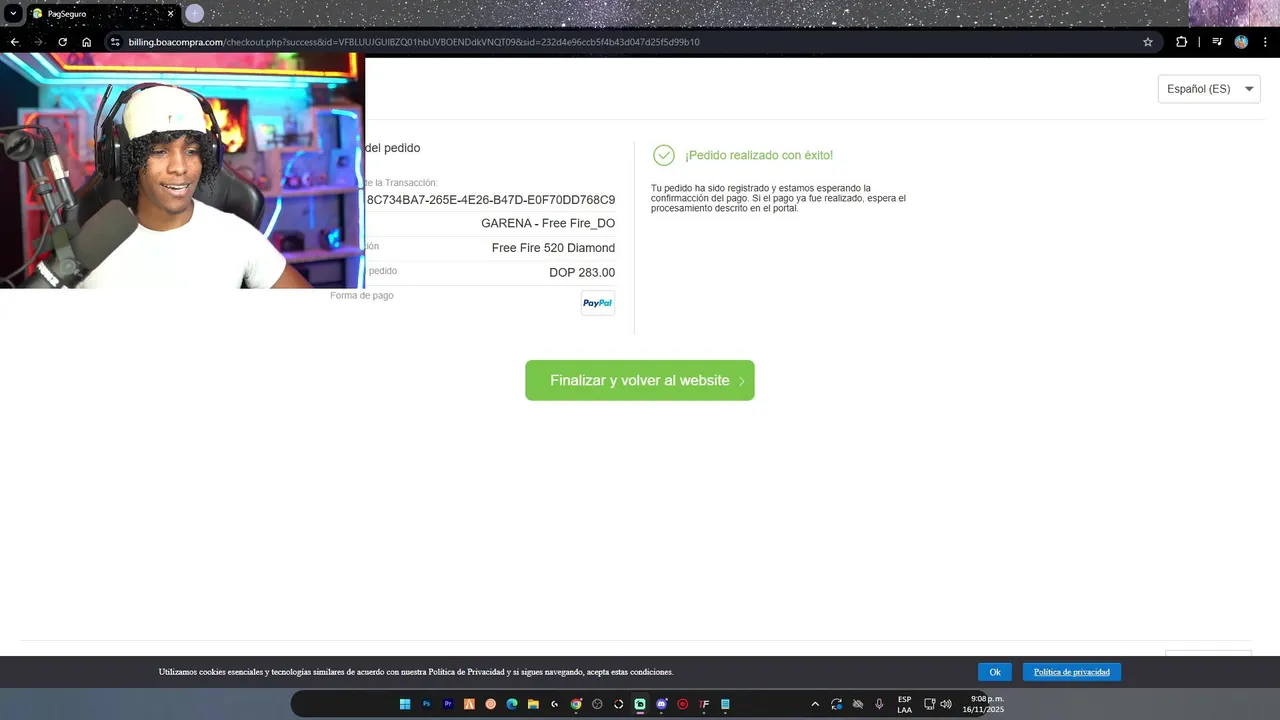Open the TF app in the taskbar
The image size is (1280, 720).
[704, 704]
